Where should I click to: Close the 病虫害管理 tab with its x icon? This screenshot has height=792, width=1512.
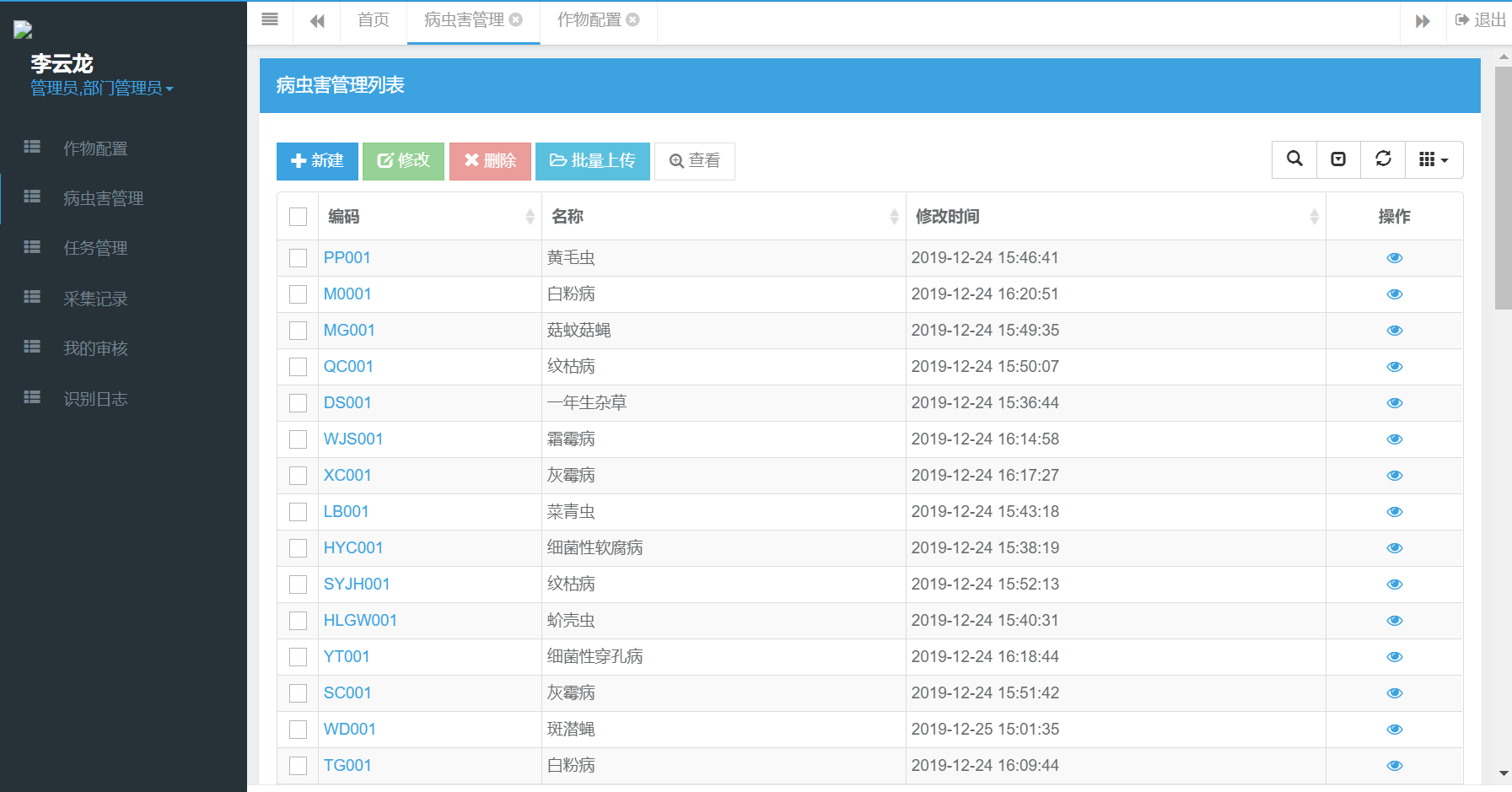click(x=516, y=19)
